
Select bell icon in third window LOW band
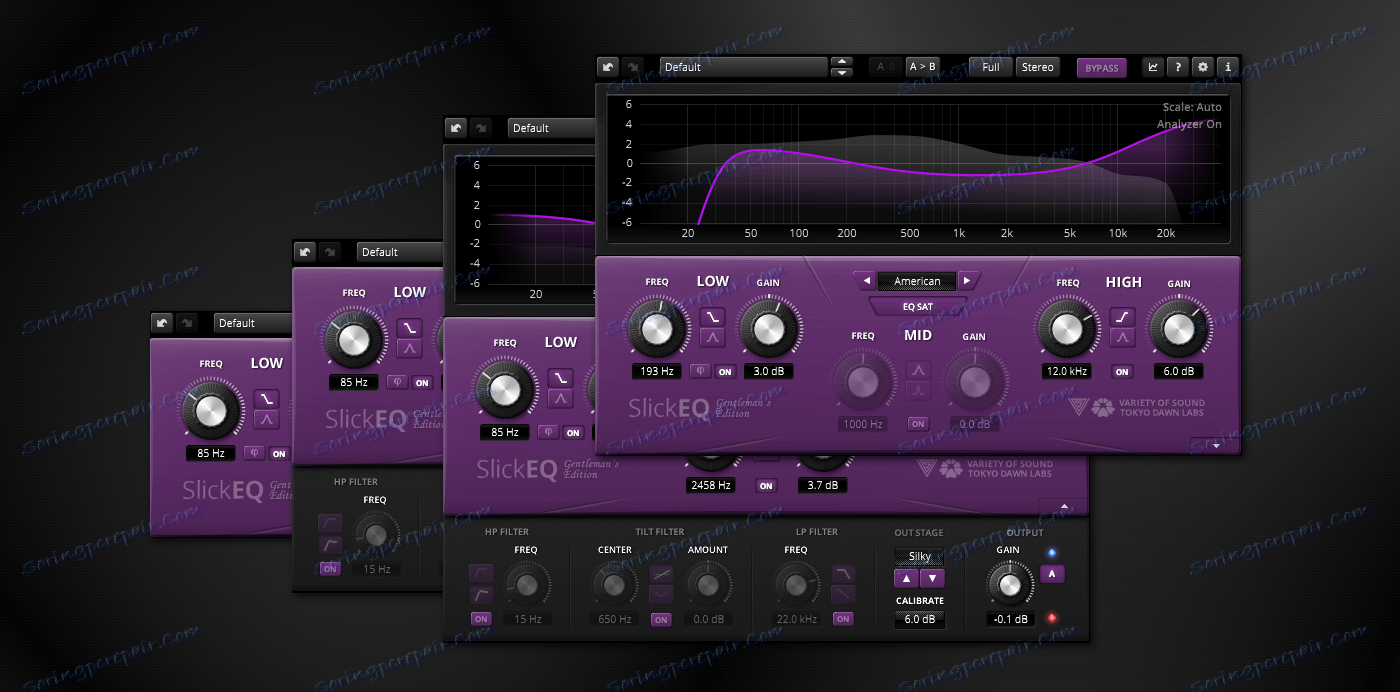click(408, 349)
